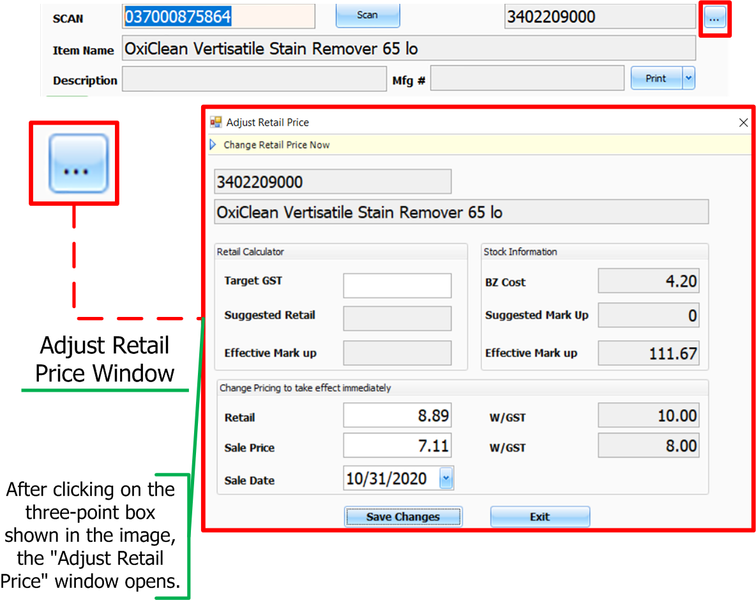The width and height of the screenshot is (756, 600).
Task: Open Adjust Retail Price via three-dot button
Action: (714, 18)
